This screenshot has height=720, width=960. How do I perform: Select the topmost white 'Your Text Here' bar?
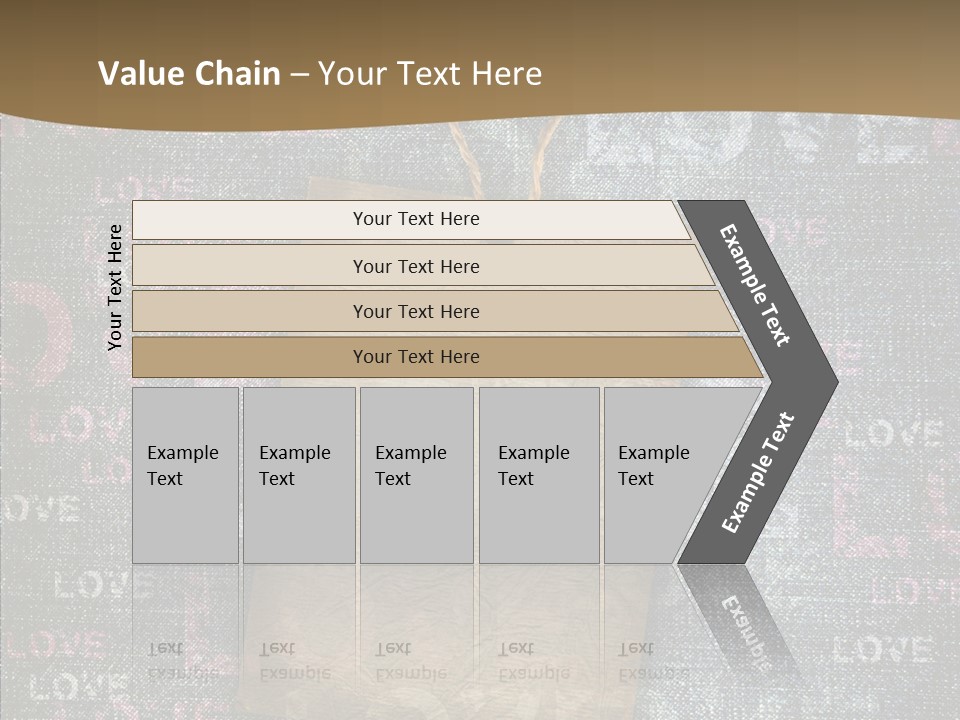click(x=416, y=219)
